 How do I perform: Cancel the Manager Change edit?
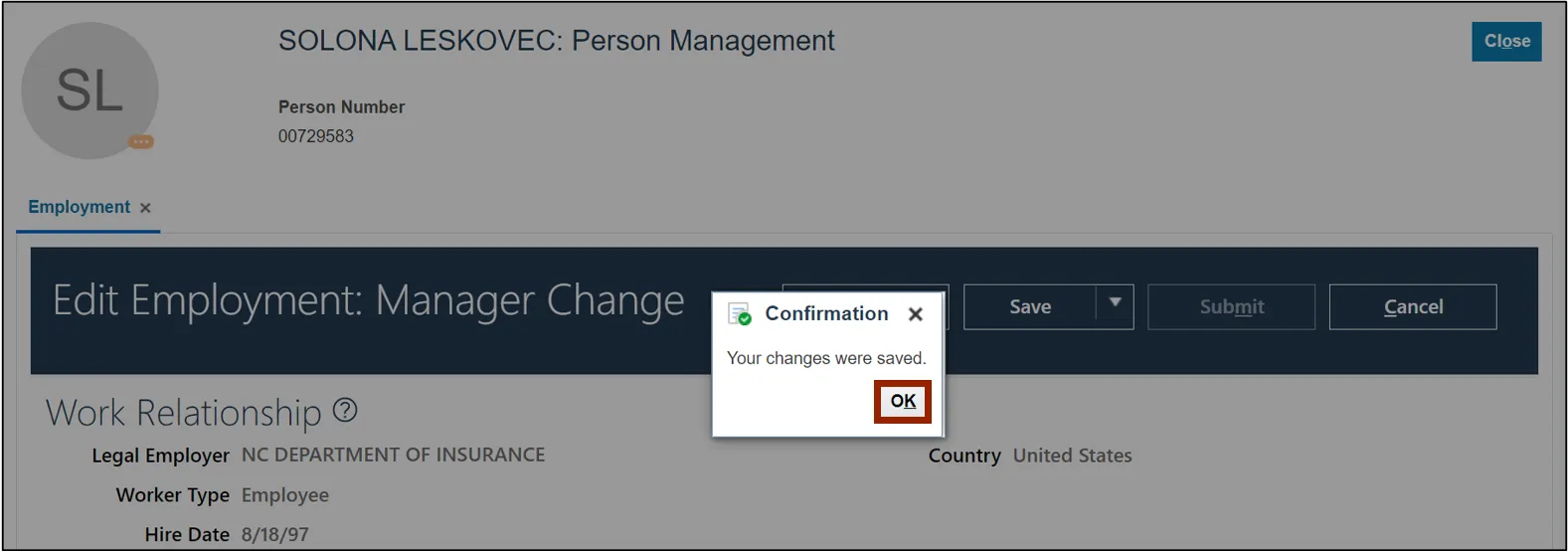1412,307
